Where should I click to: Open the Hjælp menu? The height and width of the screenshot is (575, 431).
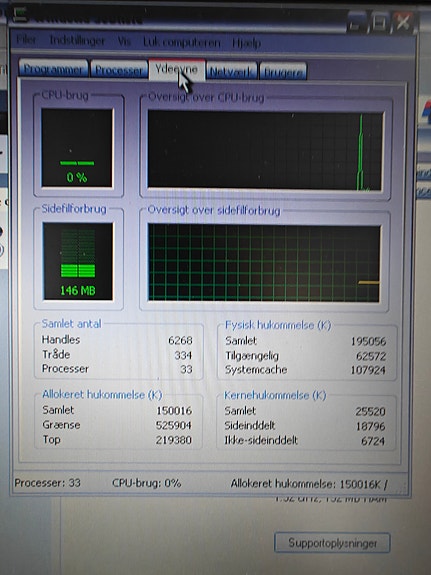(246, 44)
